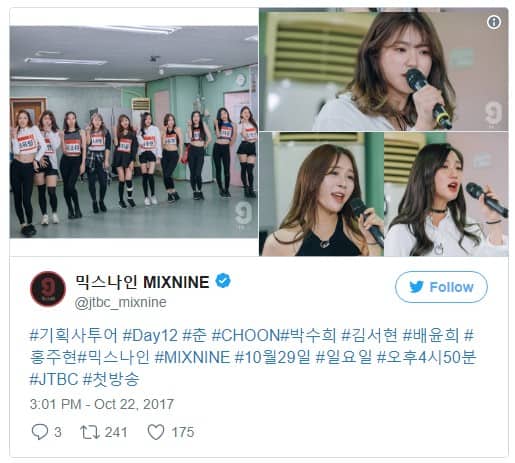The height and width of the screenshot is (463, 515).
Task: Open the @jtbc_mixnine handle link
Action: point(121,303)
